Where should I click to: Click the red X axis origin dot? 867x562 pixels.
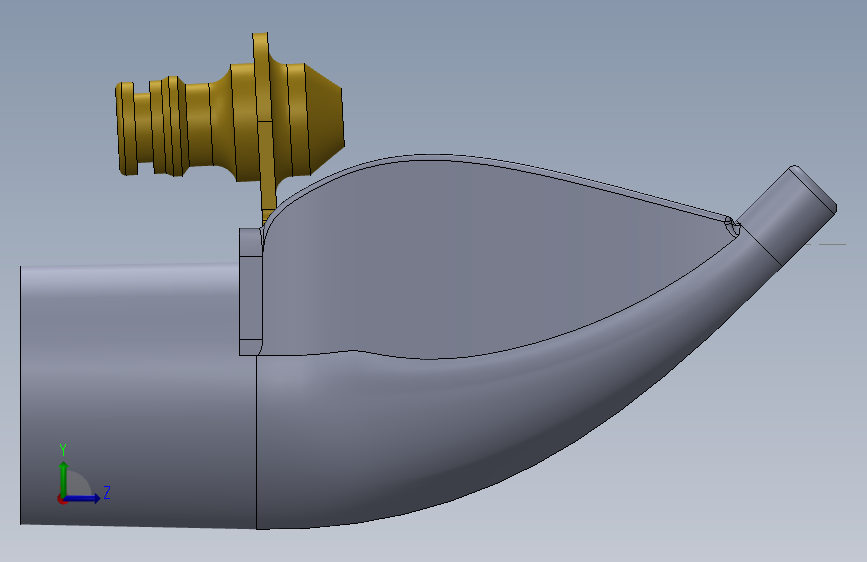[x=61, y=499]
